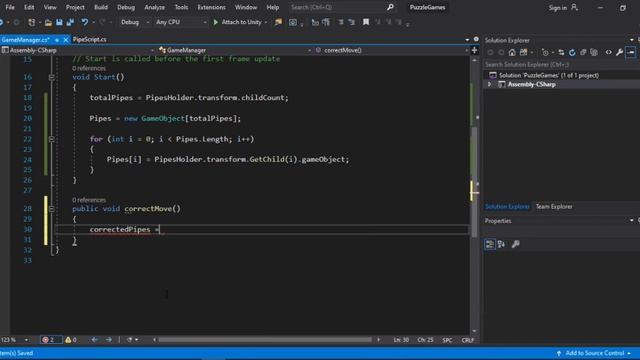Click the View Code icon in Solution Explorer
Viewport: 640px width, 360px height.
click(609, 53)
